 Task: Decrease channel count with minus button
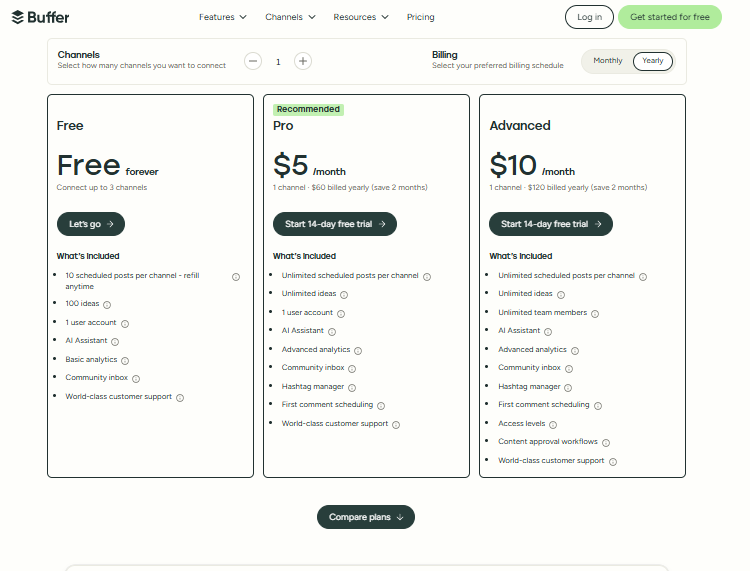253,61
